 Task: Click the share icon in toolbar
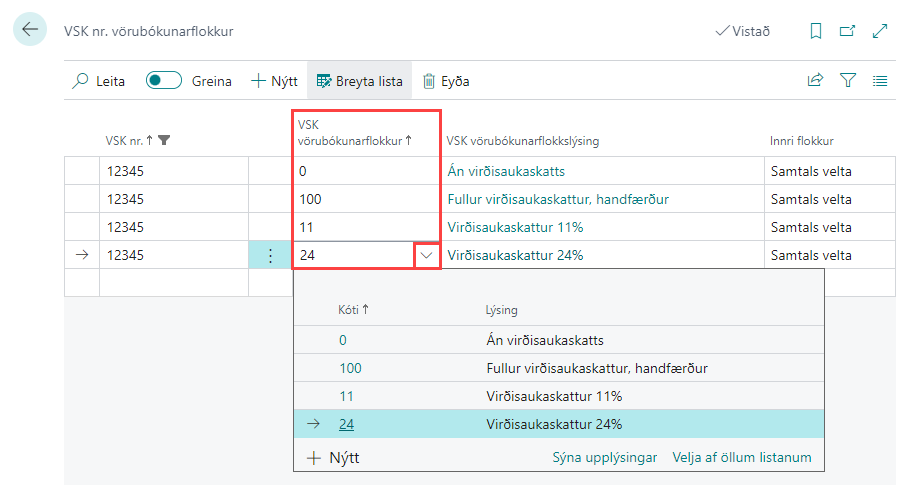815,81
